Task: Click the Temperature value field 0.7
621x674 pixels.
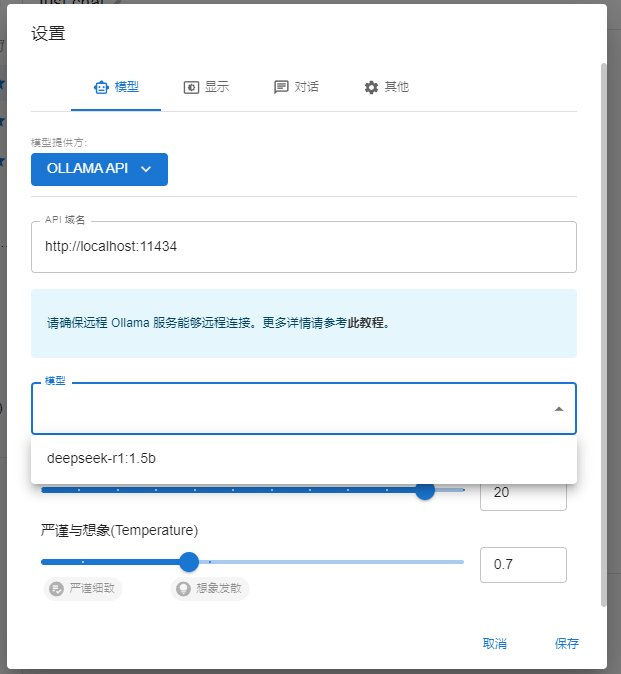Action: pos(523,565)
